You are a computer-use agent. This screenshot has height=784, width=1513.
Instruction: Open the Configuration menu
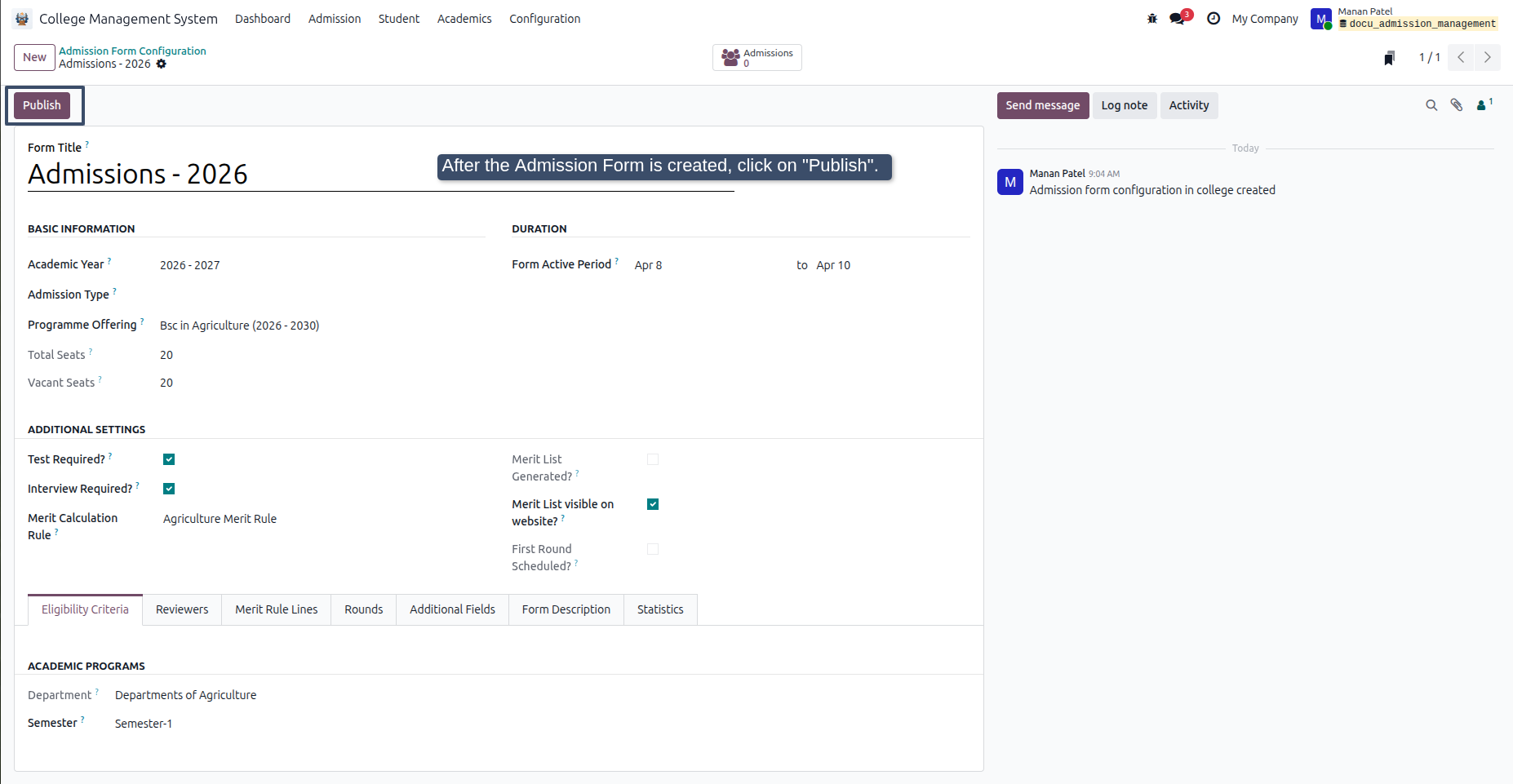point(544,19)
